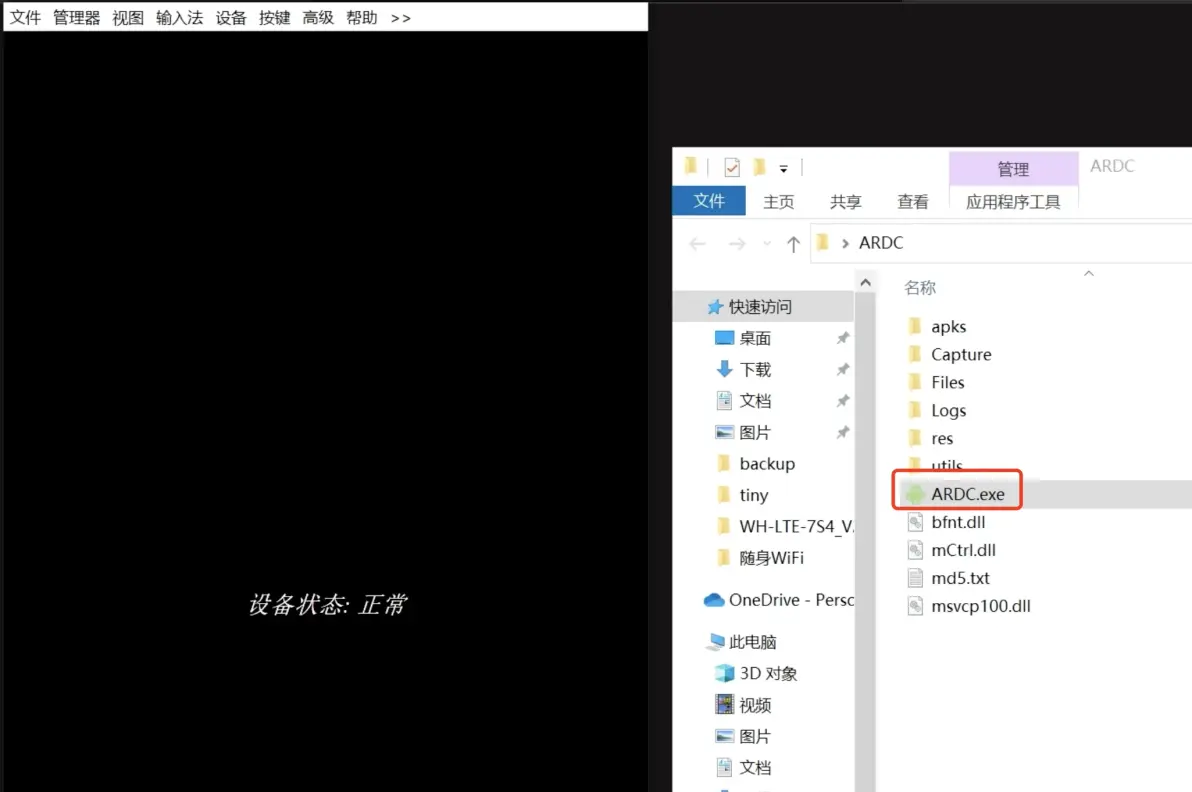Select the ARDC.exe Android icon
This screenshot has width=1192, height=792.
[913, 494]
